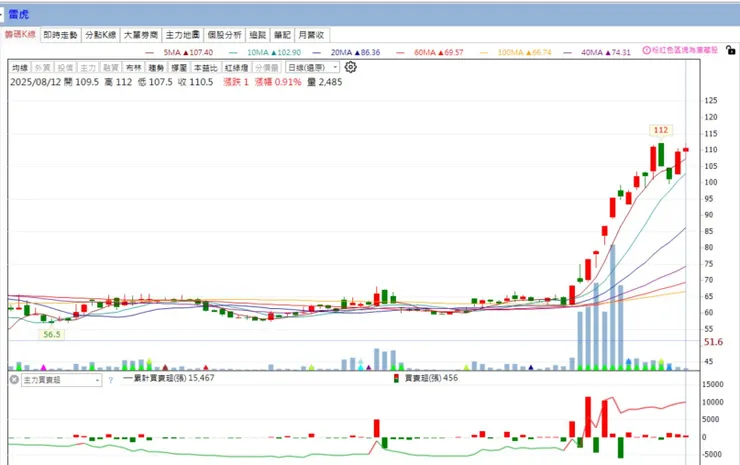Toggle the 投信 overlay button
The image size is (740, 465).
[x=65, y=68]
